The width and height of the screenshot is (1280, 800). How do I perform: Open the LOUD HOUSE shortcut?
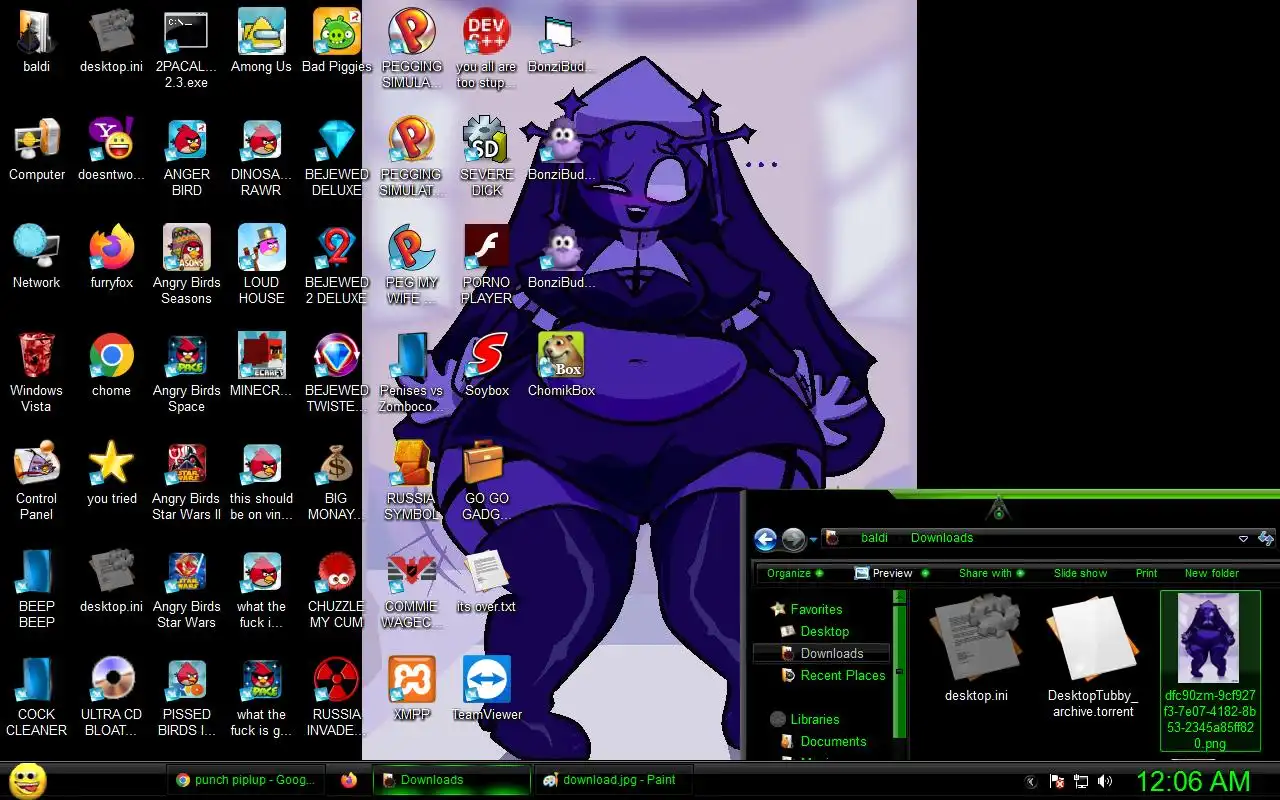point(261,265)
